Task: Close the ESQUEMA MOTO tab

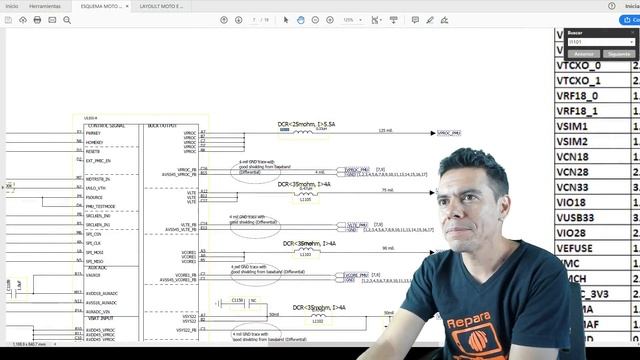Action: 127,6
